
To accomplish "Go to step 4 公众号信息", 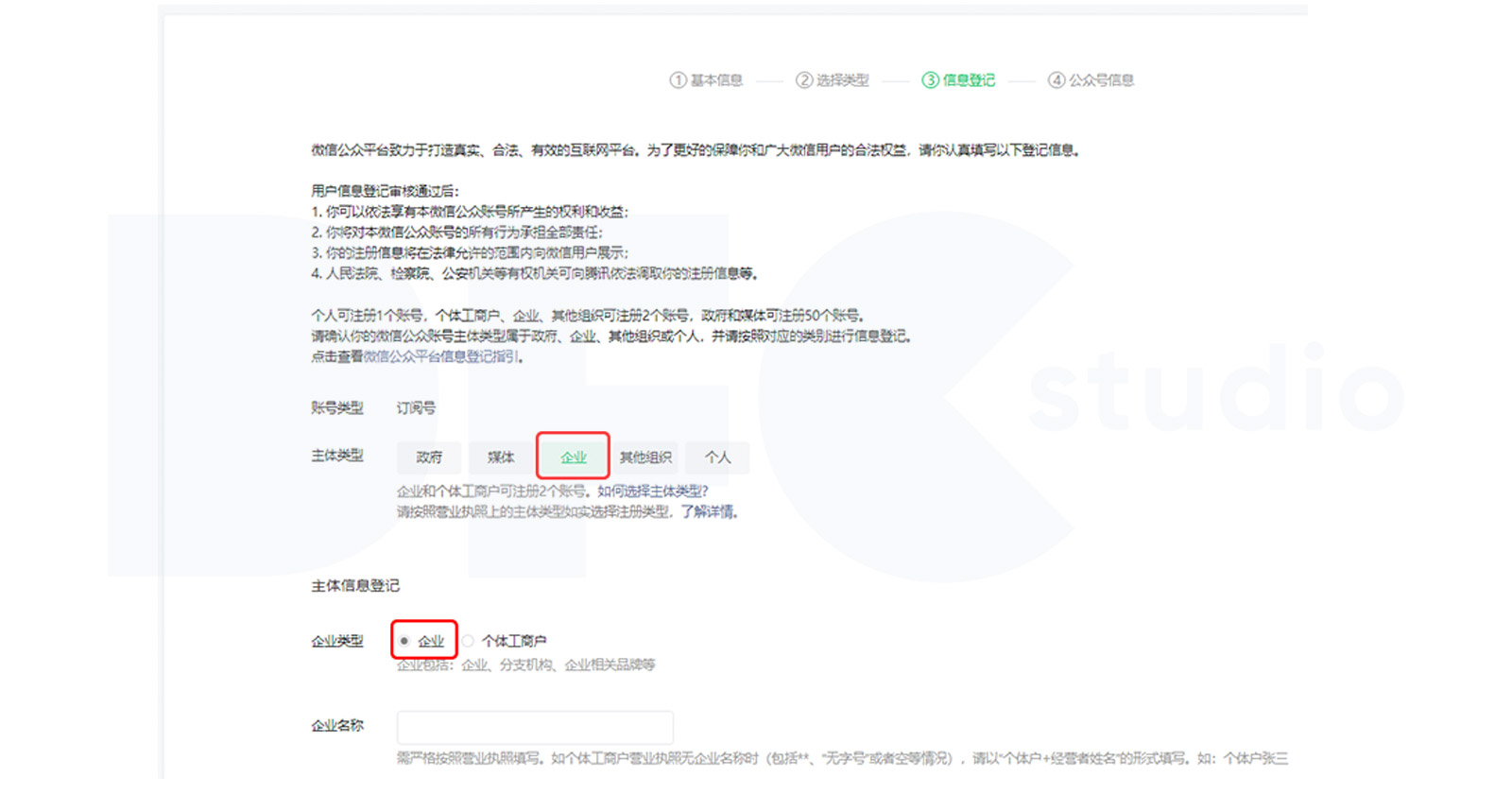I will pos(1091,80).
